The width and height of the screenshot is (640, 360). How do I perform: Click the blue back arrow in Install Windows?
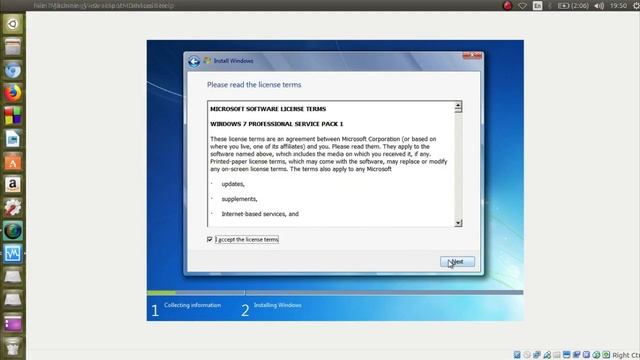pyautogui.click(x=194, y=61)
